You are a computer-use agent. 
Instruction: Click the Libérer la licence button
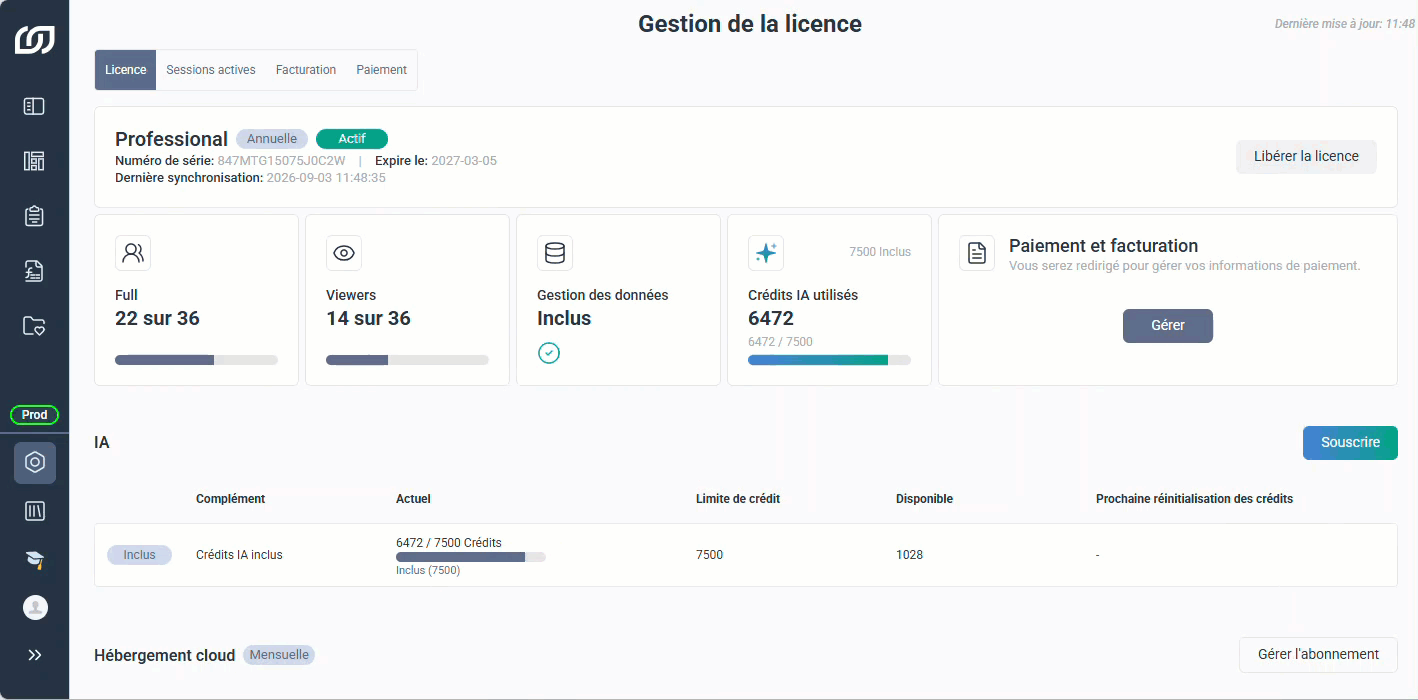pyautogui.click(x=1306, y=157)
